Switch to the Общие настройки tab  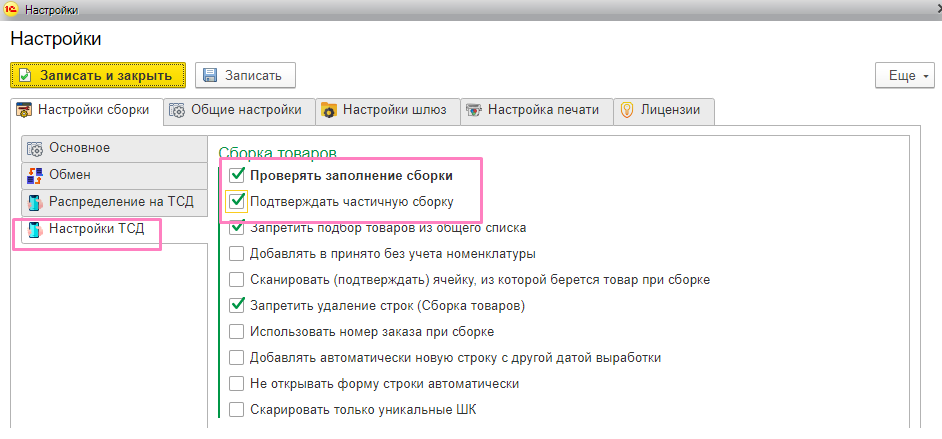[240, 111]
